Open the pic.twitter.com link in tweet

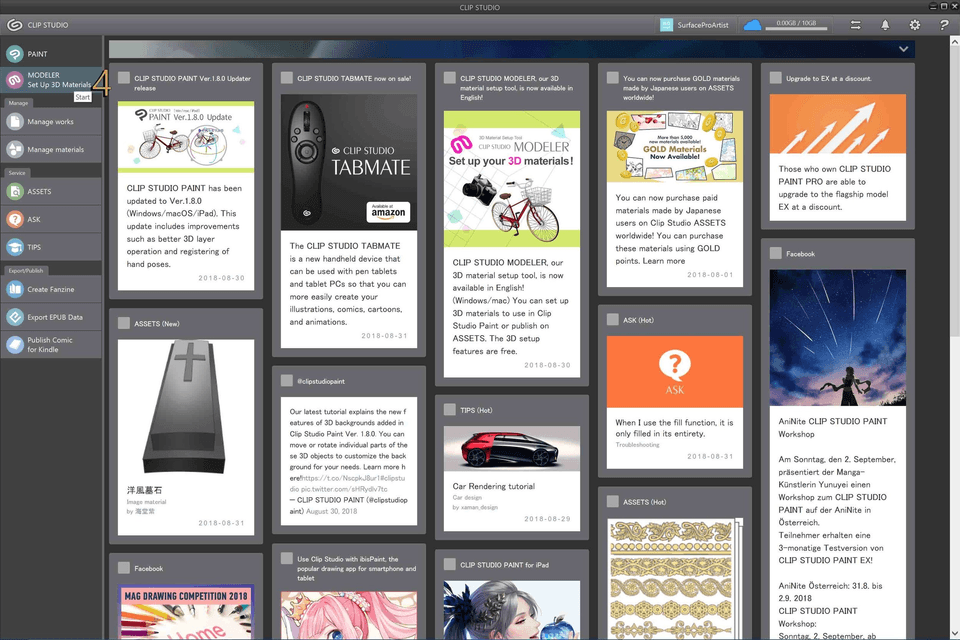(x=344, y=489)
